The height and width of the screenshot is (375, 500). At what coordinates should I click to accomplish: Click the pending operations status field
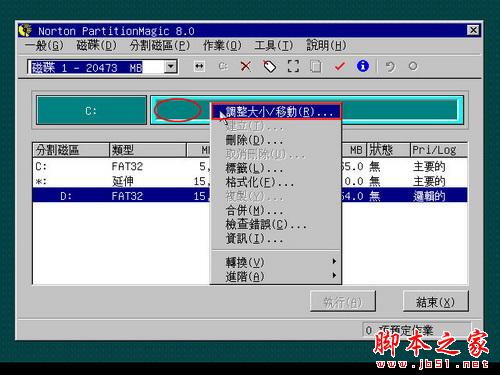pyautogui.click(x=417, y=330)
